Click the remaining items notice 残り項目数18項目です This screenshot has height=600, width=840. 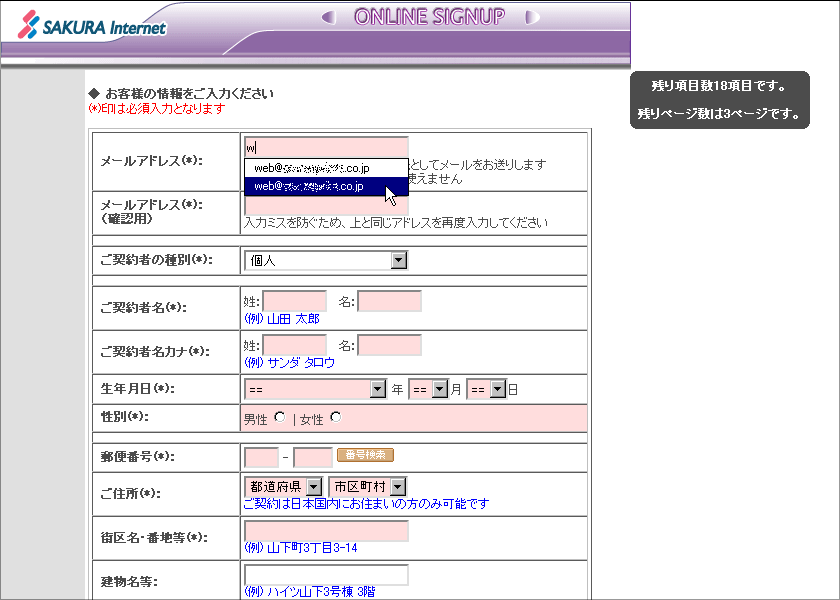pyautogui.click(x=719, y=86)
